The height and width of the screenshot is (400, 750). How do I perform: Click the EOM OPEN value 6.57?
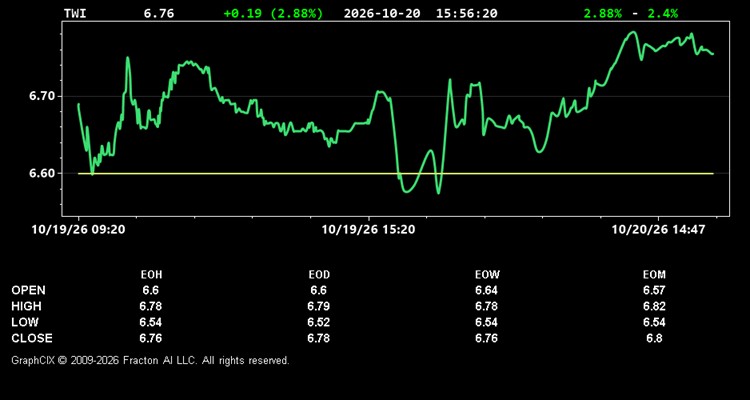654,290
